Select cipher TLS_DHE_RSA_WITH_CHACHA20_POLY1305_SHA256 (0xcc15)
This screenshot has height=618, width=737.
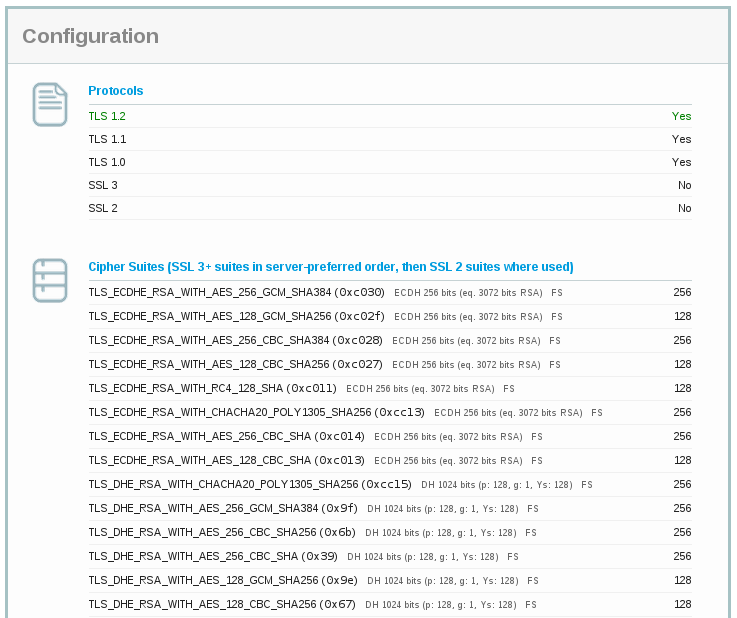(250, 484)
